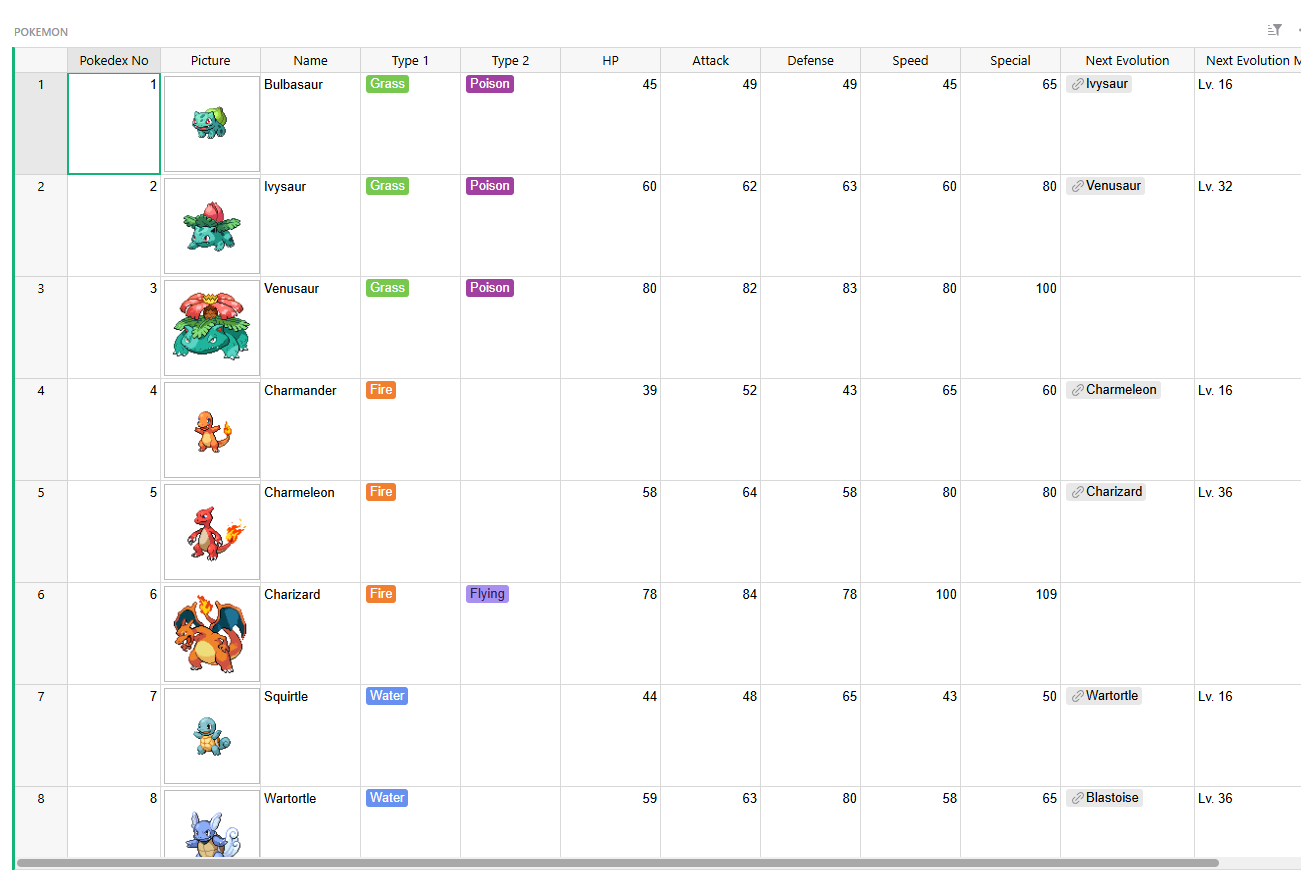Select row number 8 header
Image resolution: width=1301 pixels, height=885 pixels.
[x=41, y=822]
